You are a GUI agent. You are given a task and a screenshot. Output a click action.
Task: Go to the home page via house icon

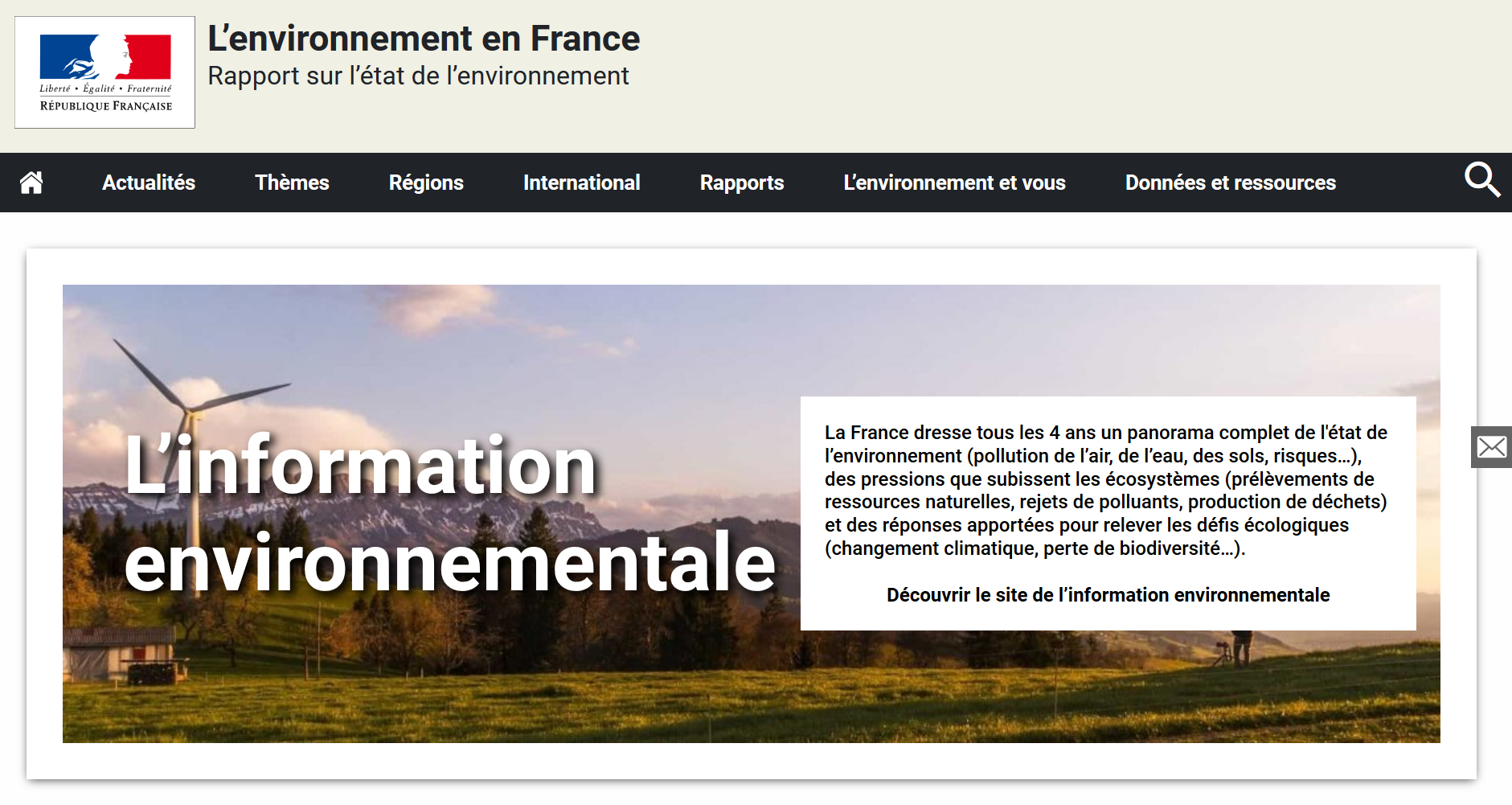click(31, 183)
